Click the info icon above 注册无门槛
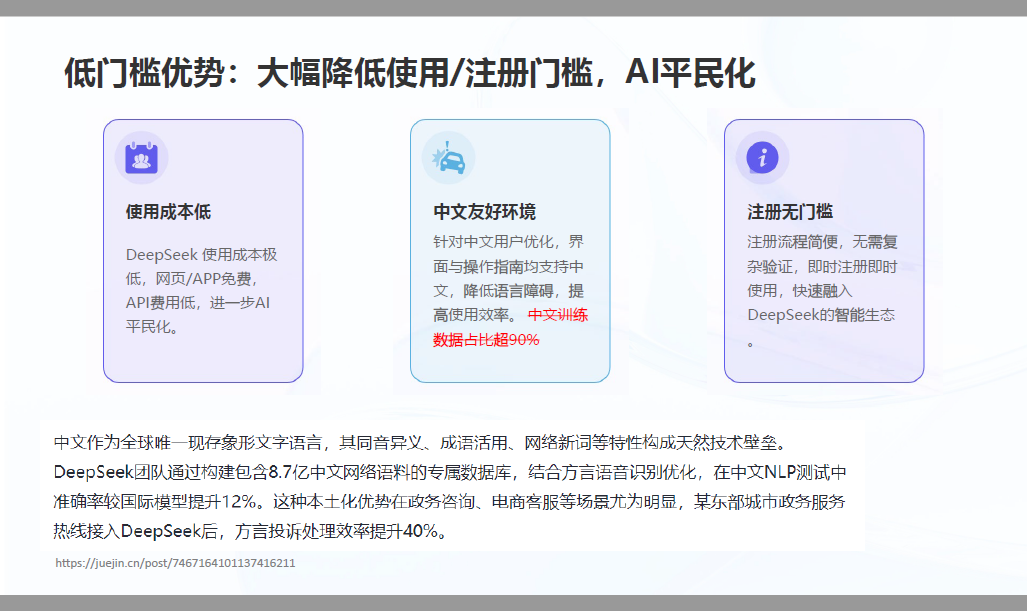1027x611 pixels. pos(762,158)
